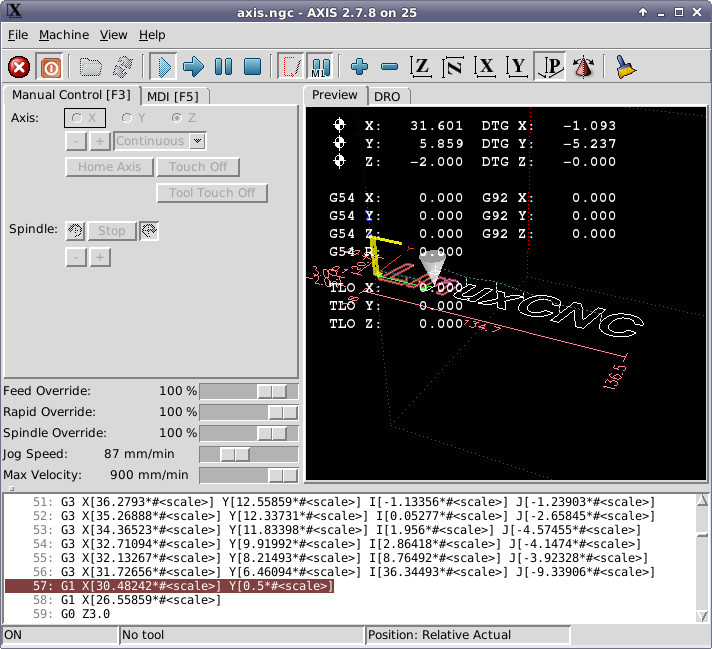
Task: Switch to rotated Z view
Action: 453,67
